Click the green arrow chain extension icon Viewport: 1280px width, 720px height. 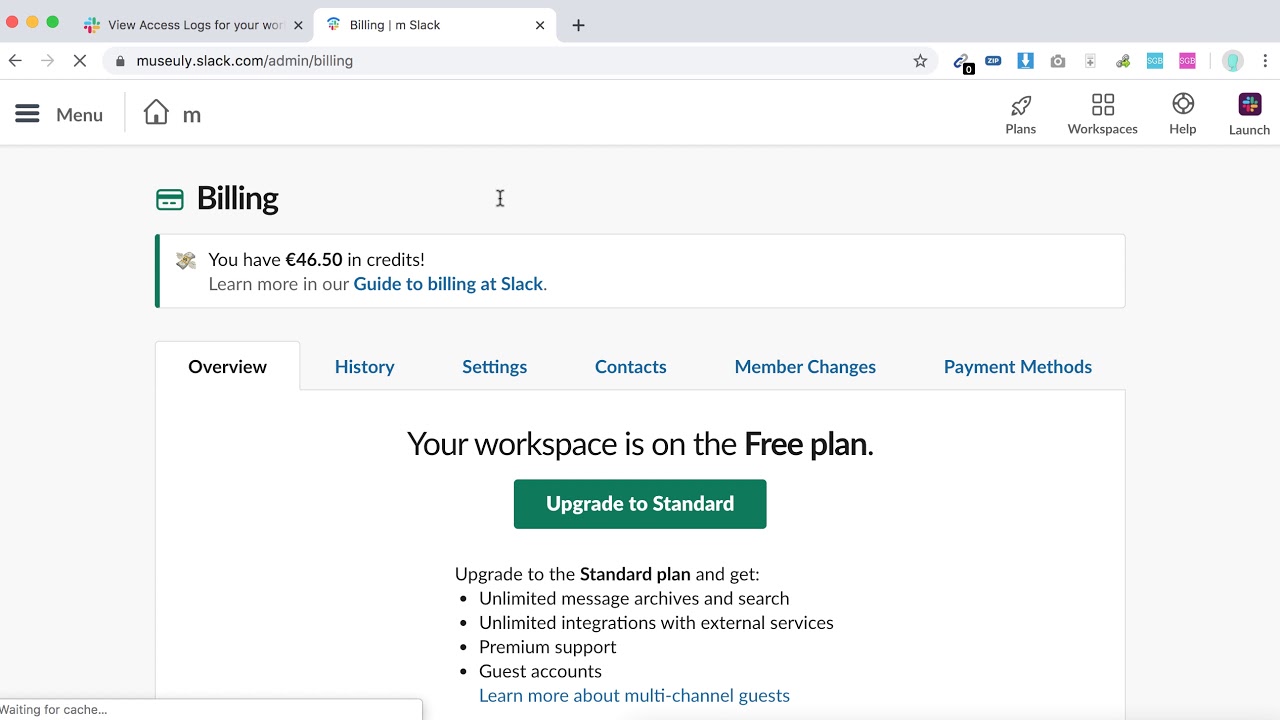pos(1123,61)
